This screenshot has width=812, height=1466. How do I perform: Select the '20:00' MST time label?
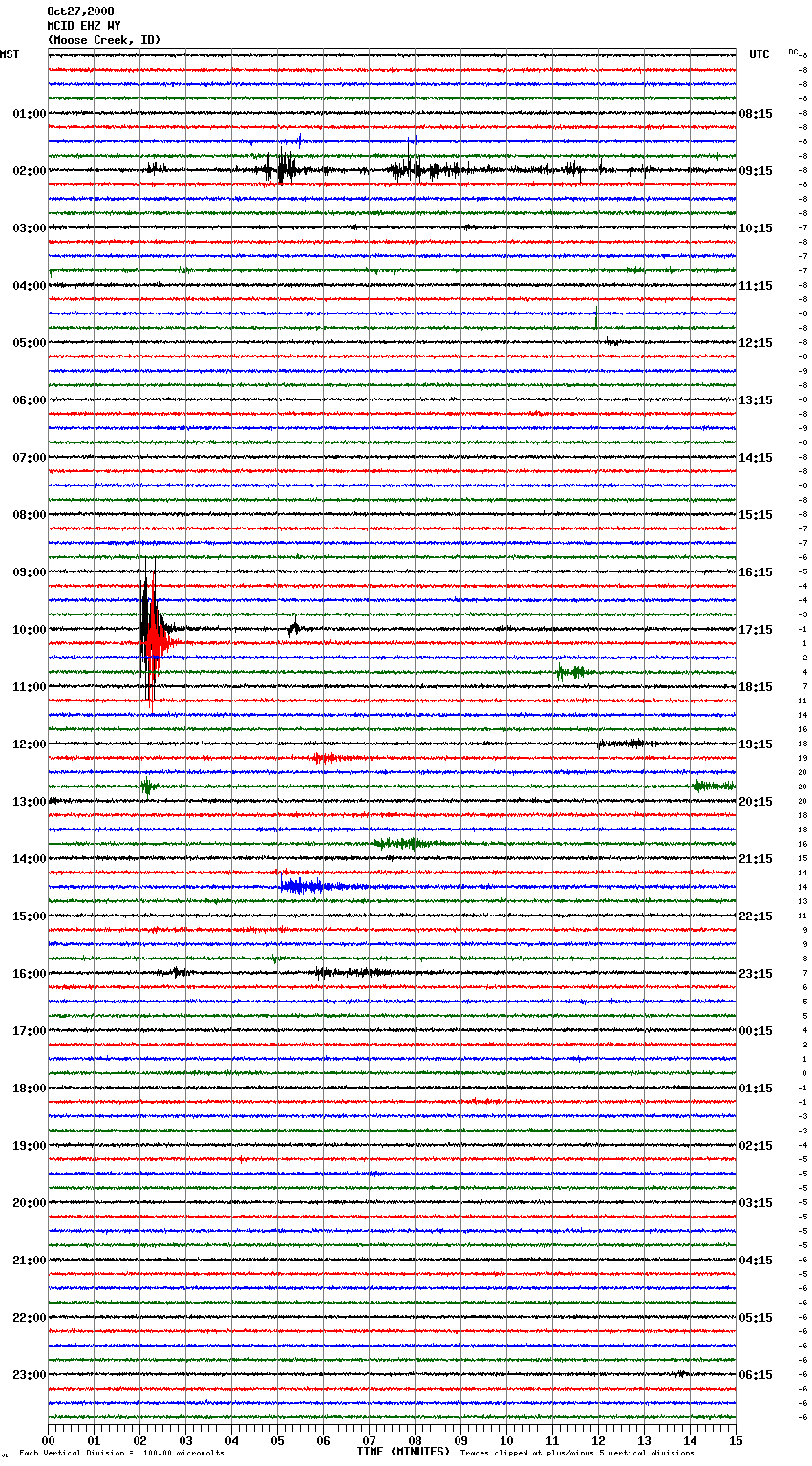pyautogui.click(x=30, y=1203)
